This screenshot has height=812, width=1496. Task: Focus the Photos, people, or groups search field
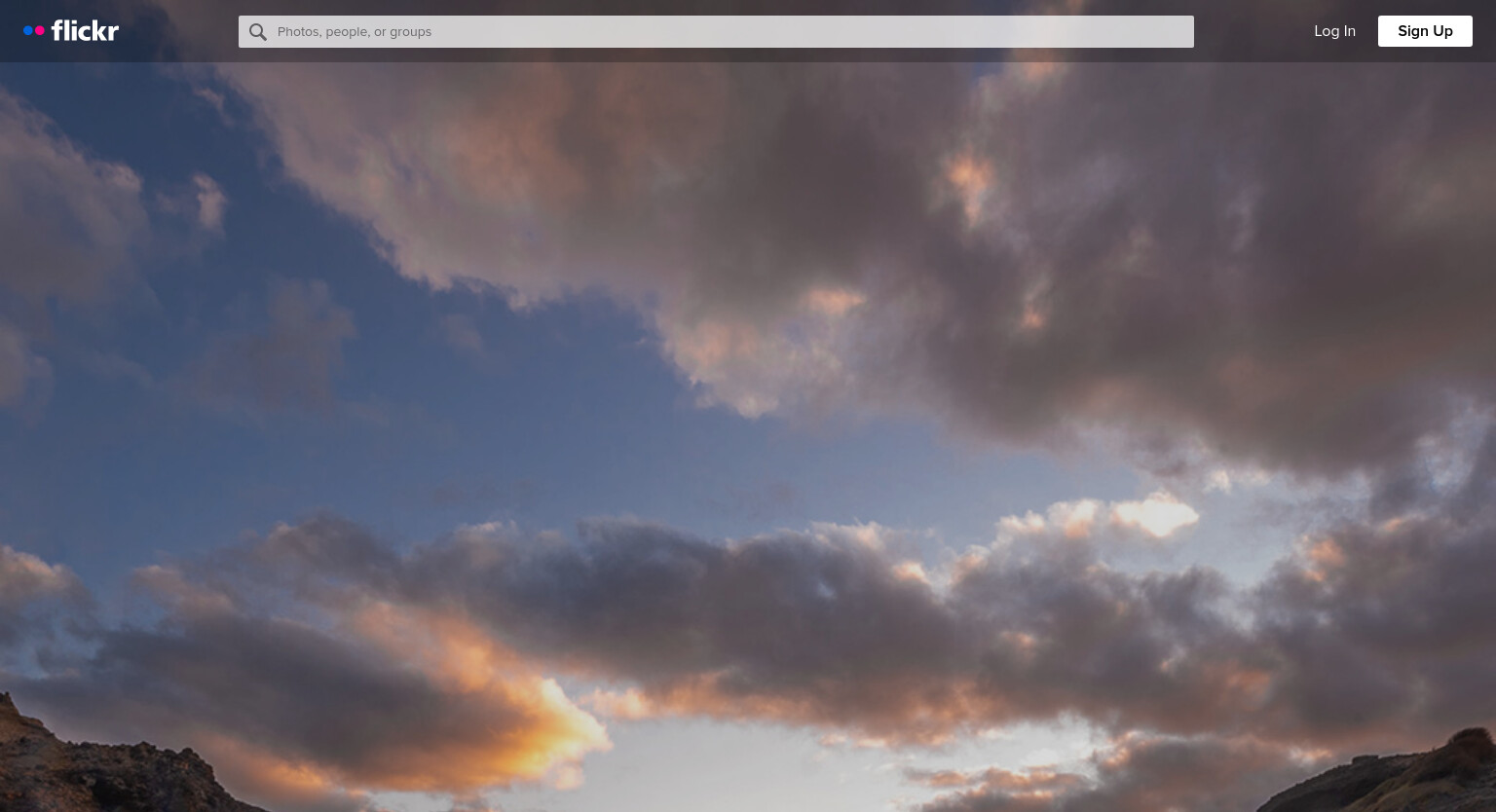pos(716,31)
